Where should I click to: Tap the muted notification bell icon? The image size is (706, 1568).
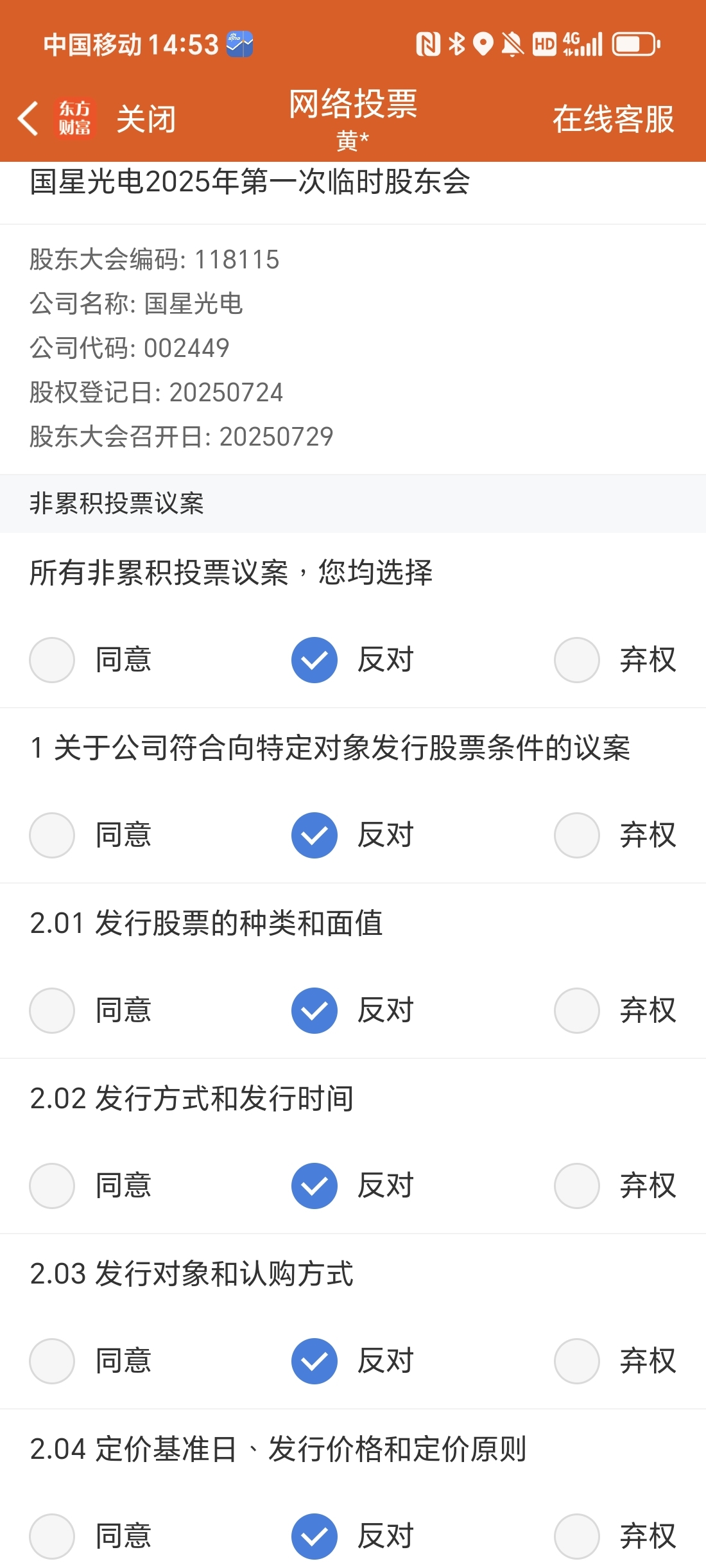tap(512, 44)
